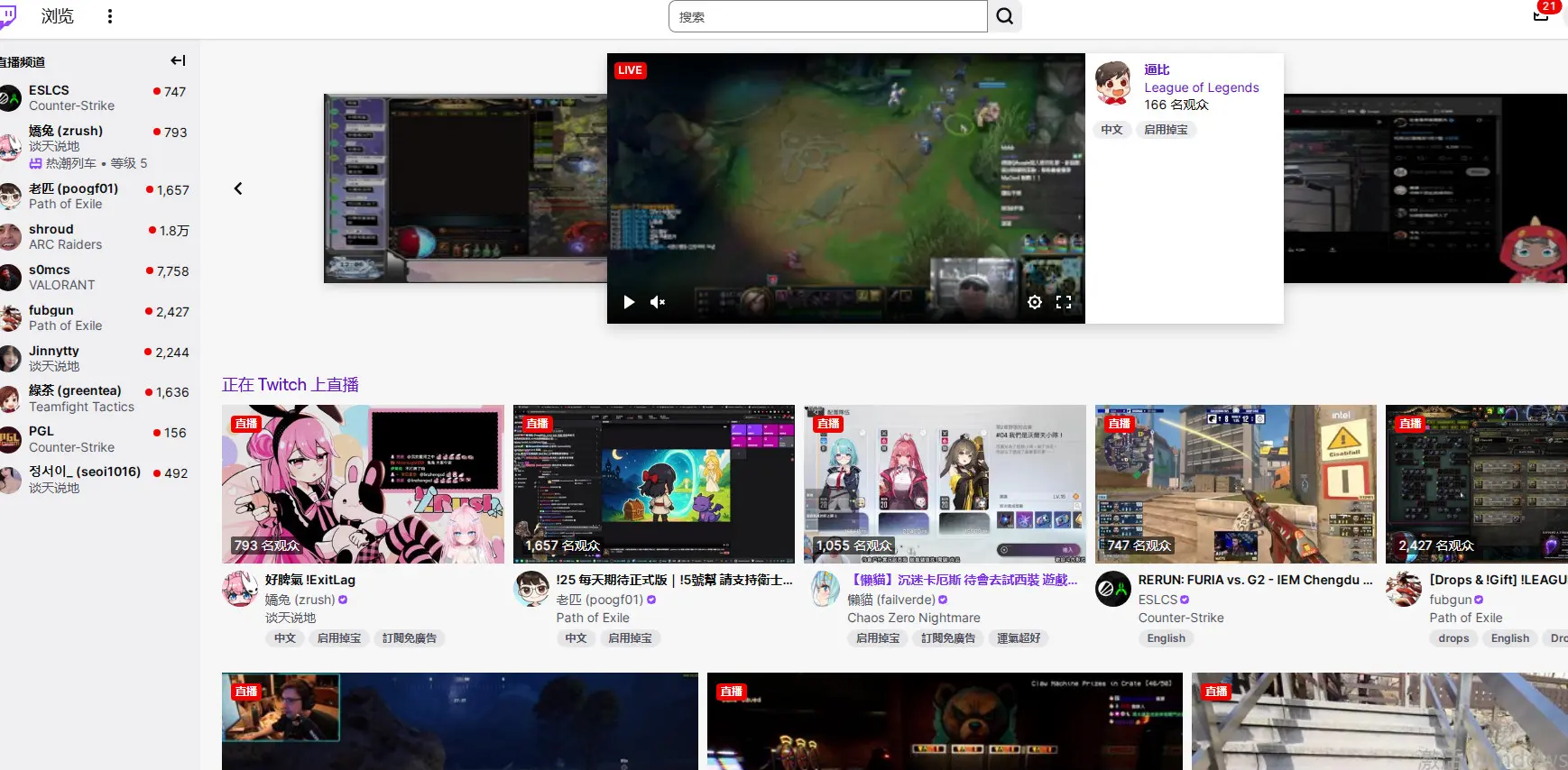Image resolution: width=1568 pixels, height=770 pixels.
Task: Select 中文 tag on poogf01 card
Action: 576,638
